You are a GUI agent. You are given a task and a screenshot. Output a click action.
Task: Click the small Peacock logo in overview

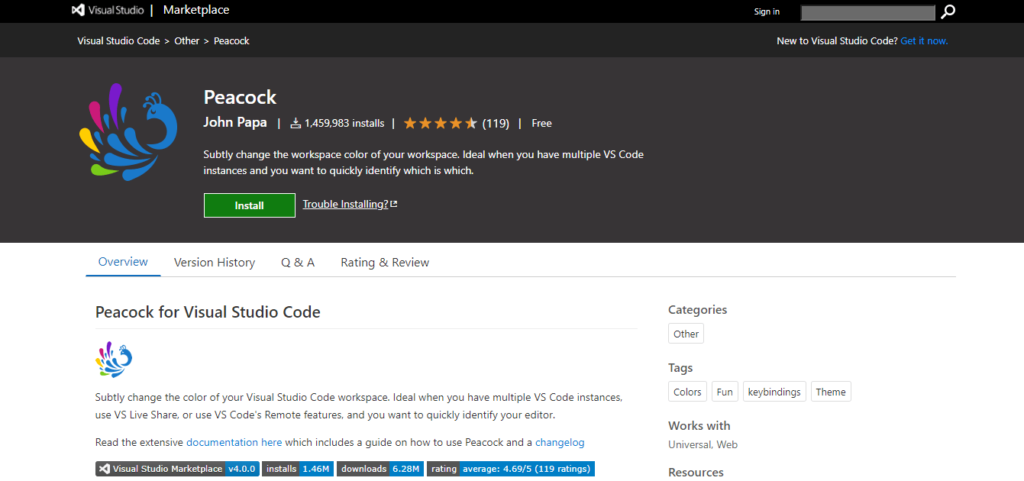tap(114, 358)
